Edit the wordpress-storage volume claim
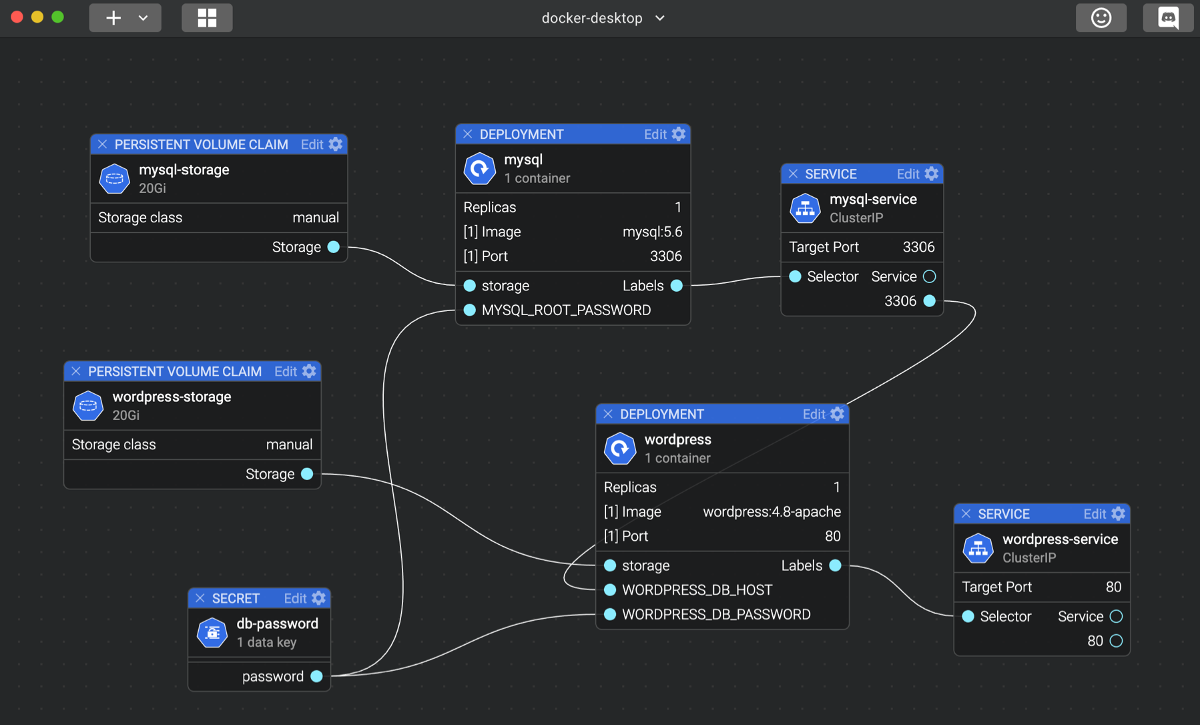This screenshot has width=1200, height=725. tap(286, 372)
